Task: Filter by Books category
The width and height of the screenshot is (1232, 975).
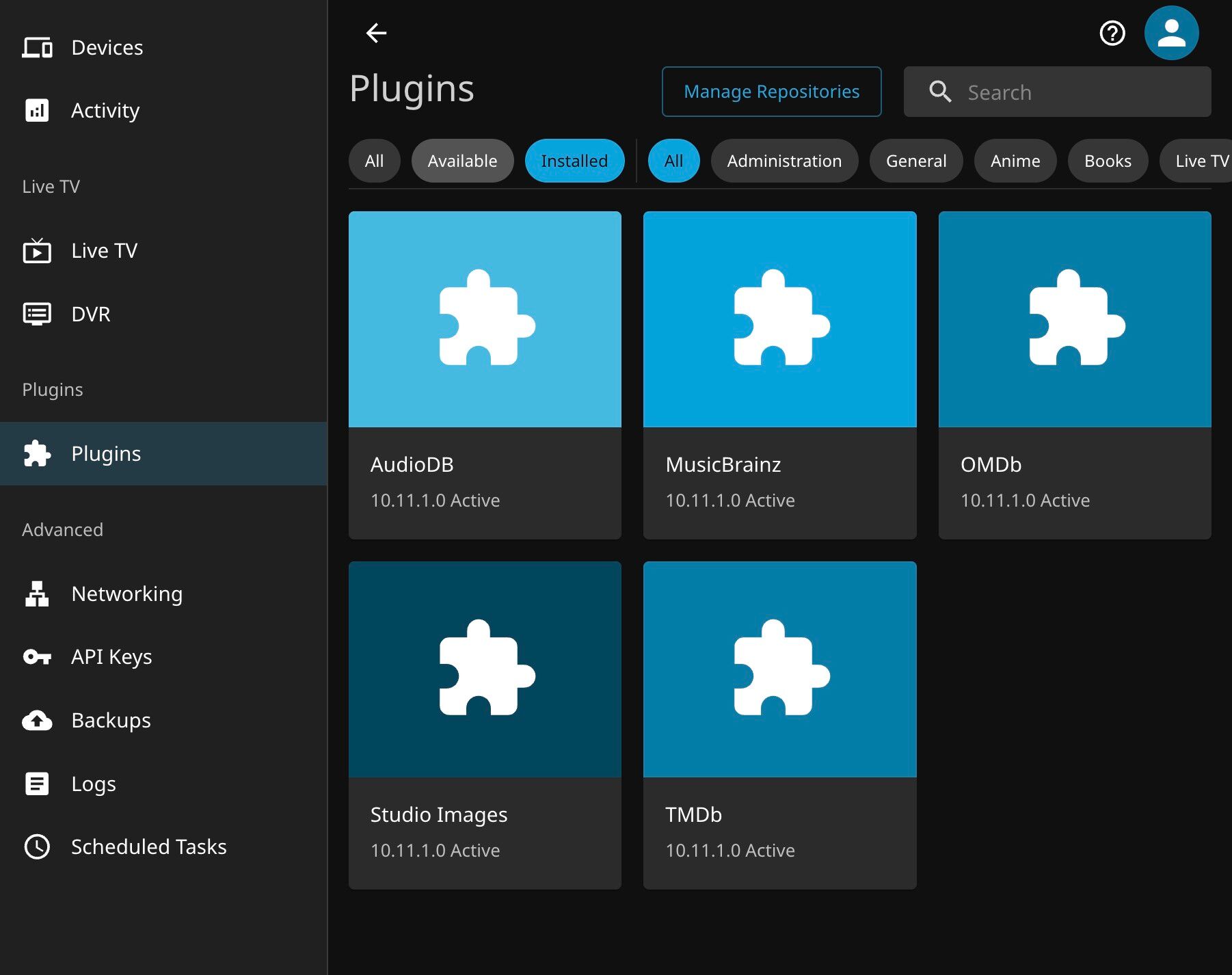Action: pos(1108,161)
